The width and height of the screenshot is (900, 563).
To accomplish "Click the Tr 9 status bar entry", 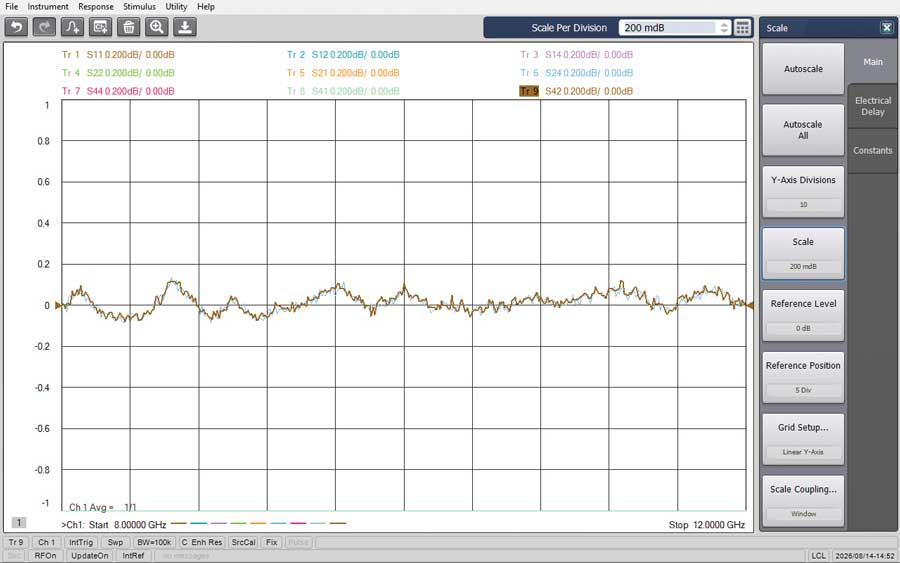I will pyautogui.click(x=16, y=542).
